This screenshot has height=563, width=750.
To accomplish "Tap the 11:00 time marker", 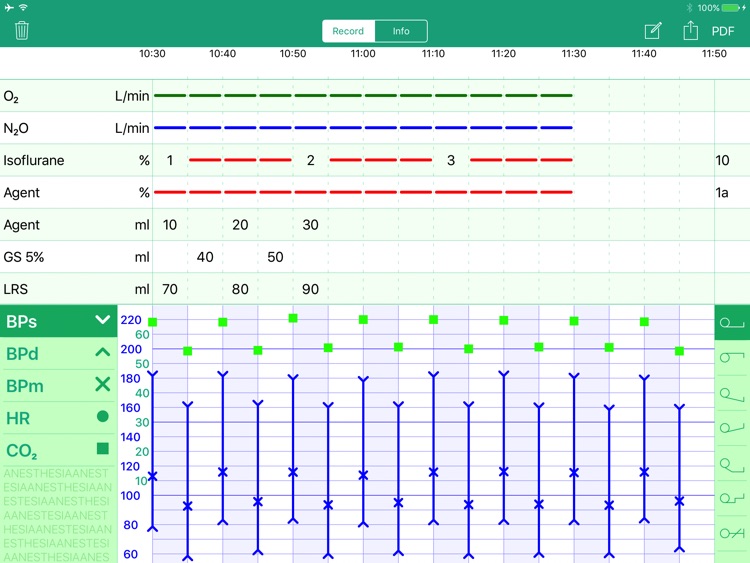I will click(363, 54).
